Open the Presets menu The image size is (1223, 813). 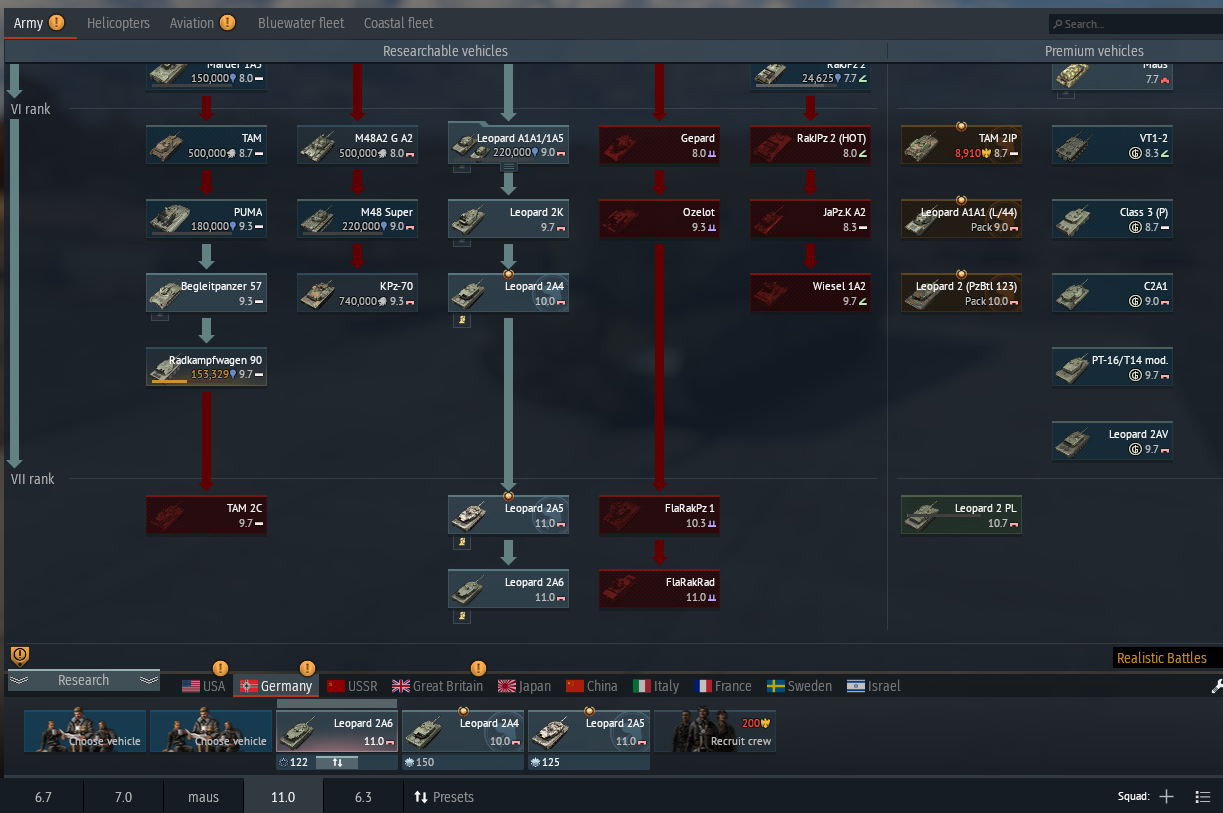pos(444,797)
